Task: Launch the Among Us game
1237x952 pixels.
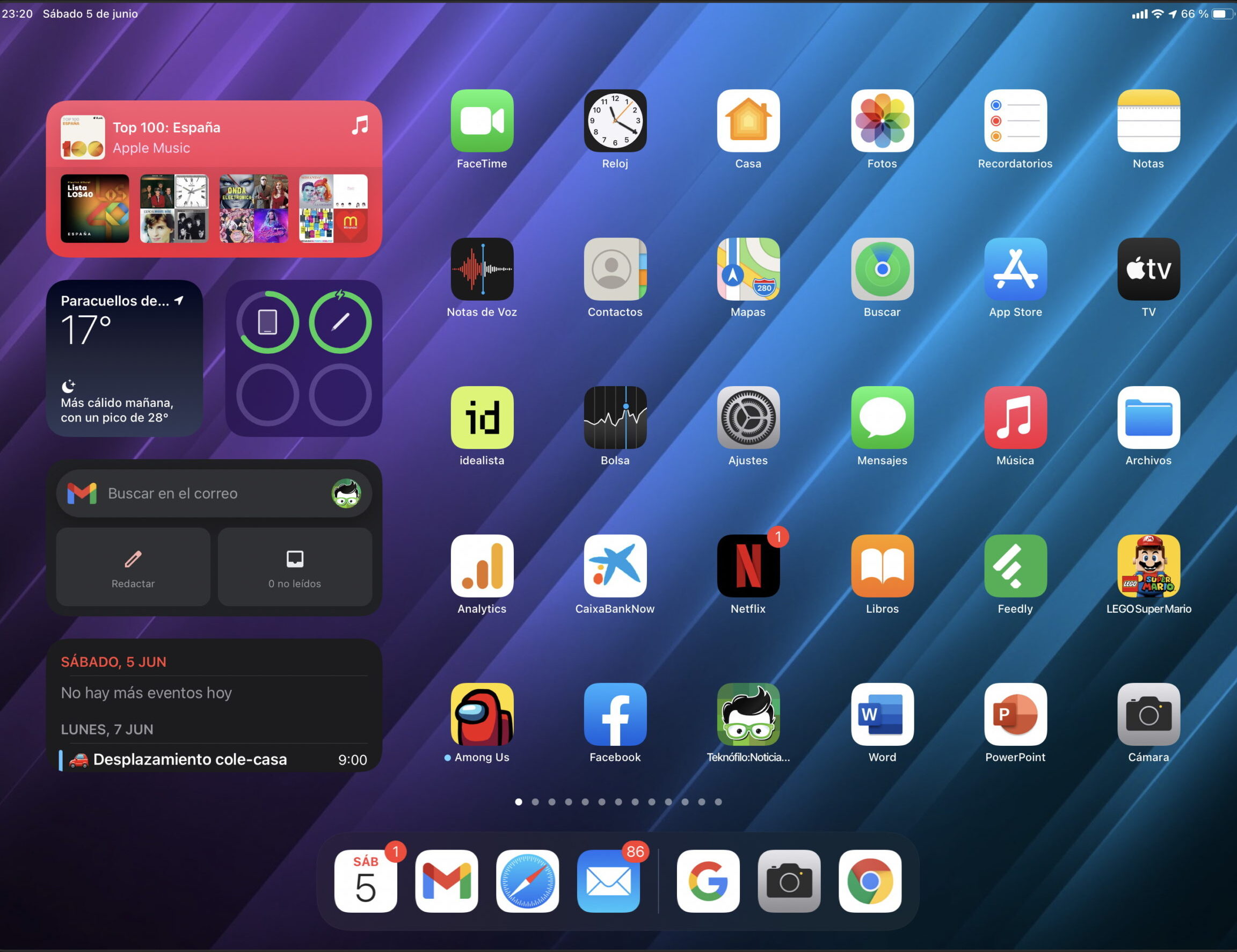Action: point(482,714)
